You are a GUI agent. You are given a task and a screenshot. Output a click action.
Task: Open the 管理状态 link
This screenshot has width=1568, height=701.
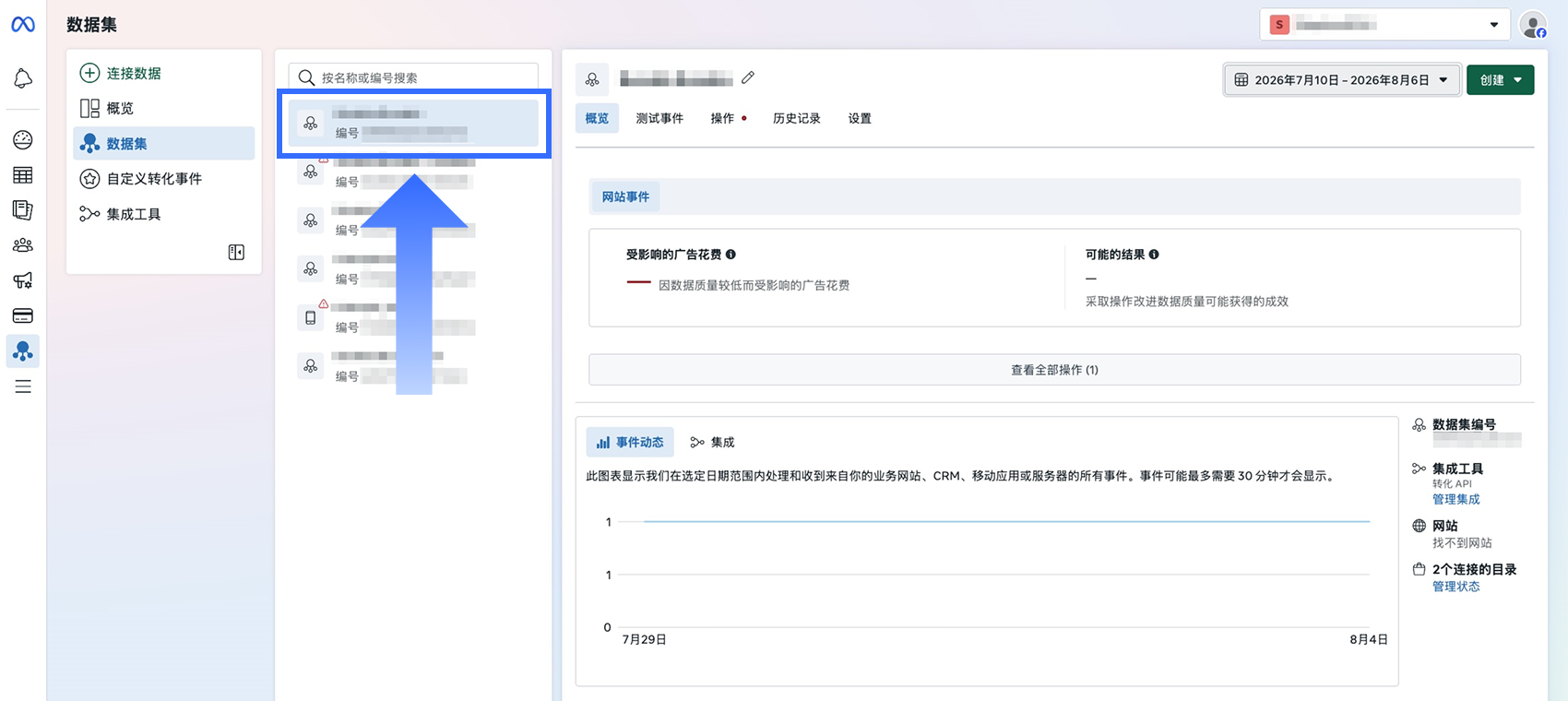[1455, 587]
